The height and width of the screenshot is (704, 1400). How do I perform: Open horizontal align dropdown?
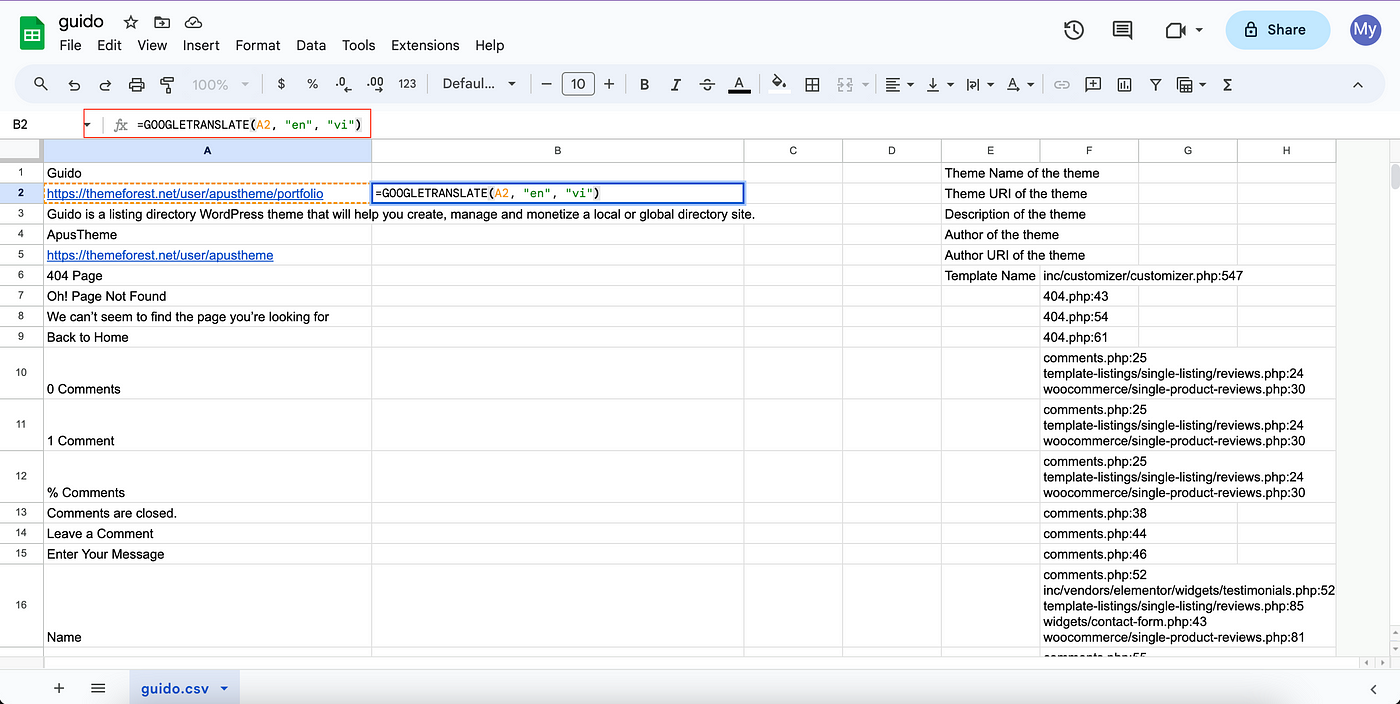click(900, 84)
